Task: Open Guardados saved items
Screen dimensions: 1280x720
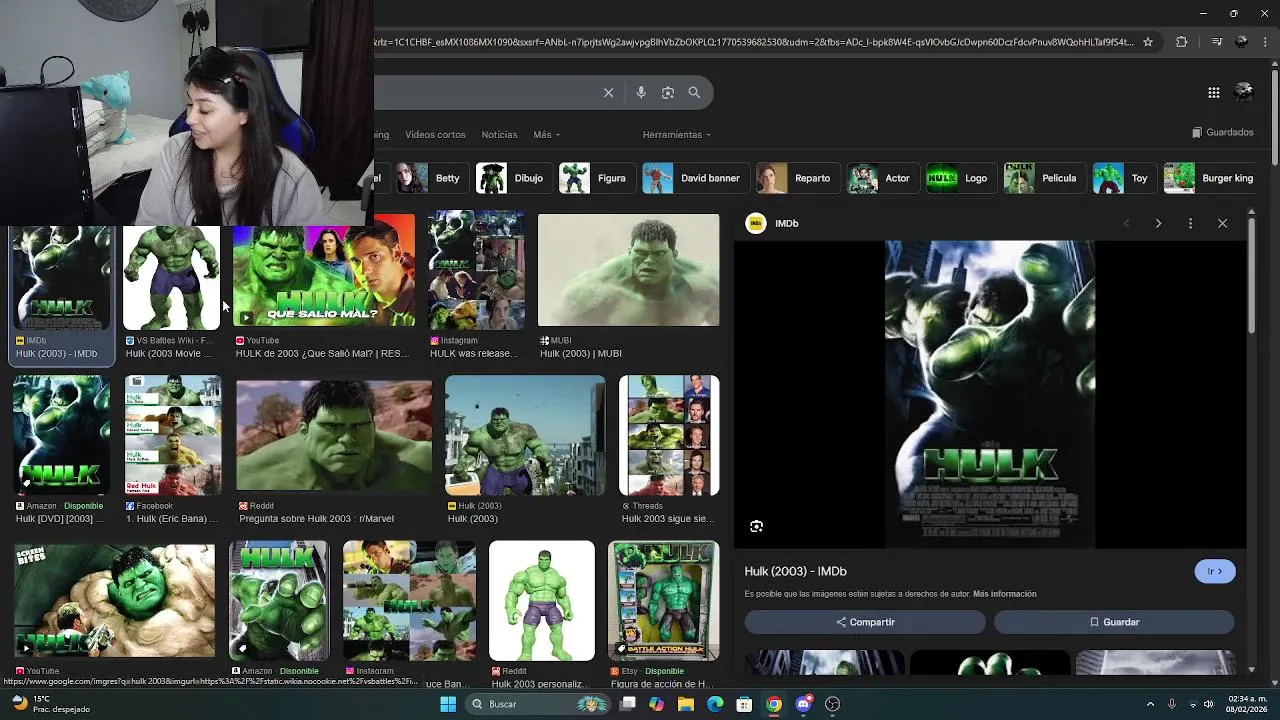Action: point(1222,132)
